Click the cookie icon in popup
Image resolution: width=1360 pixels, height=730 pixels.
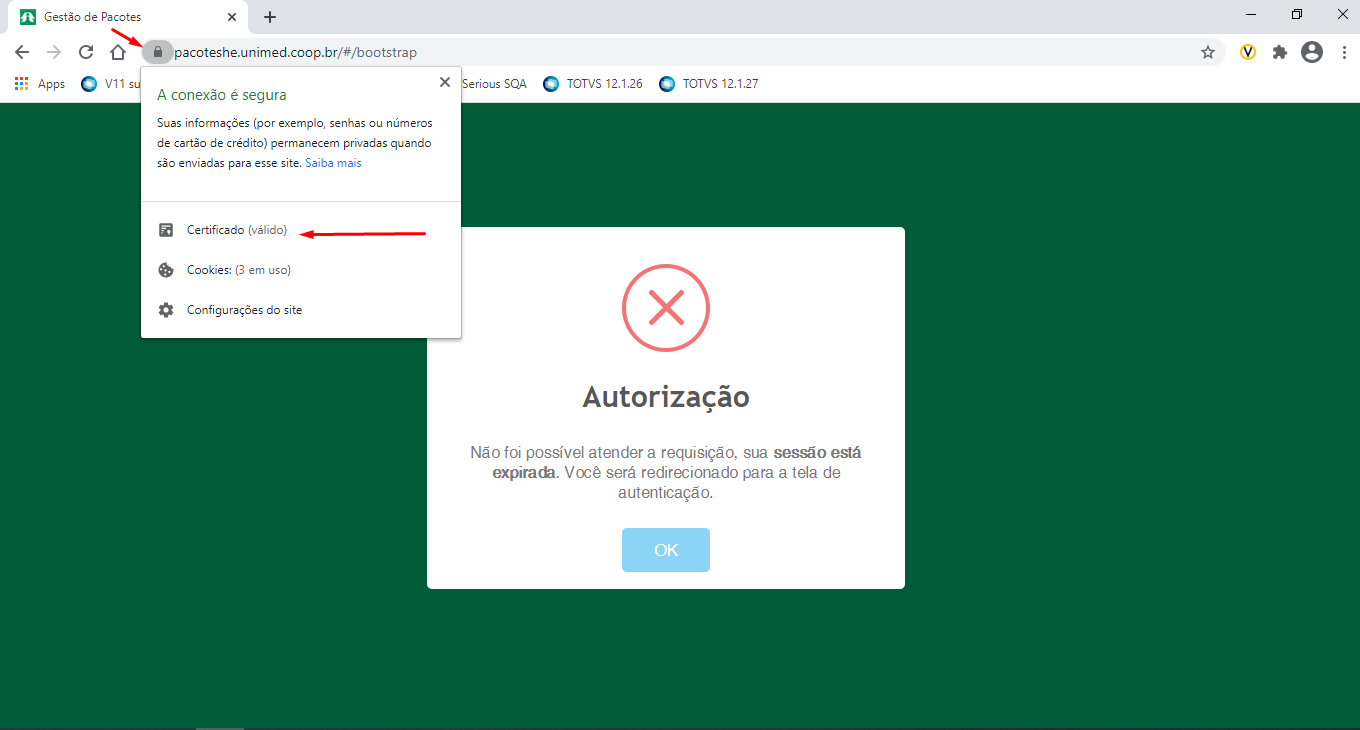click(166, 270)
